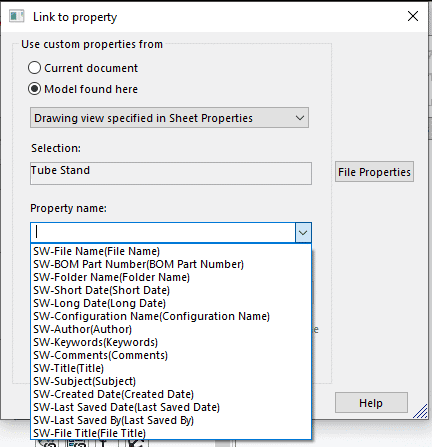Click the File Properties button

click(374, 172)
